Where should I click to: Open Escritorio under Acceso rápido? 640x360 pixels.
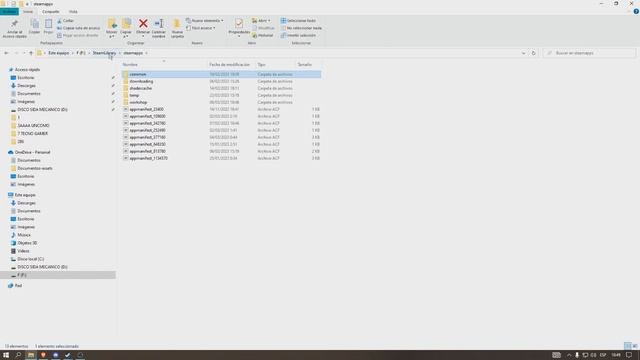[25, 78]
